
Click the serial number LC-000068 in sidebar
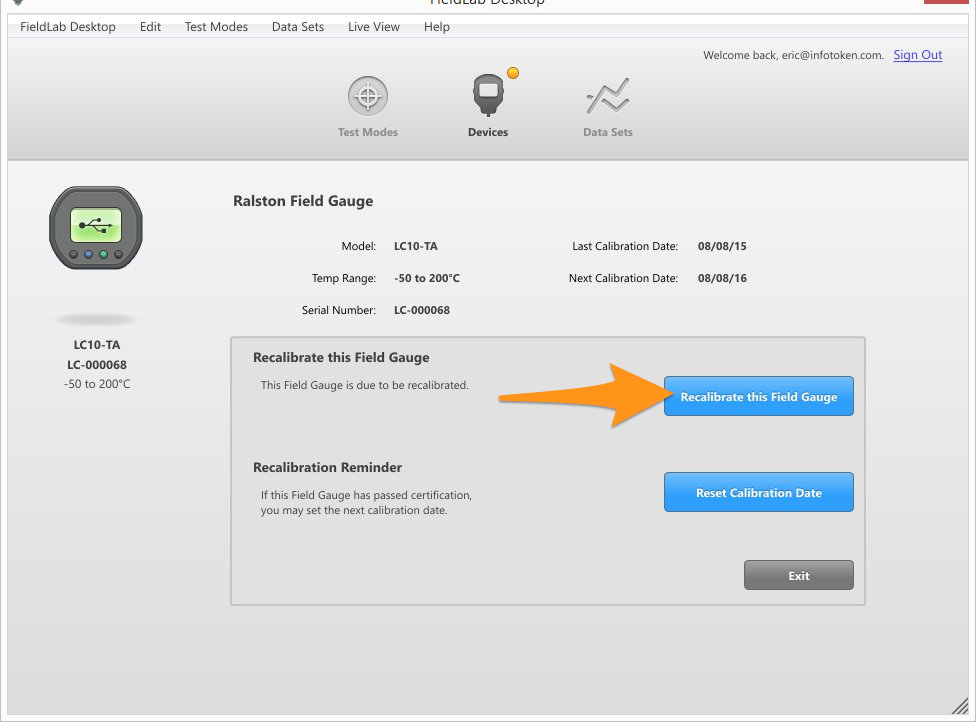[96, 365]
